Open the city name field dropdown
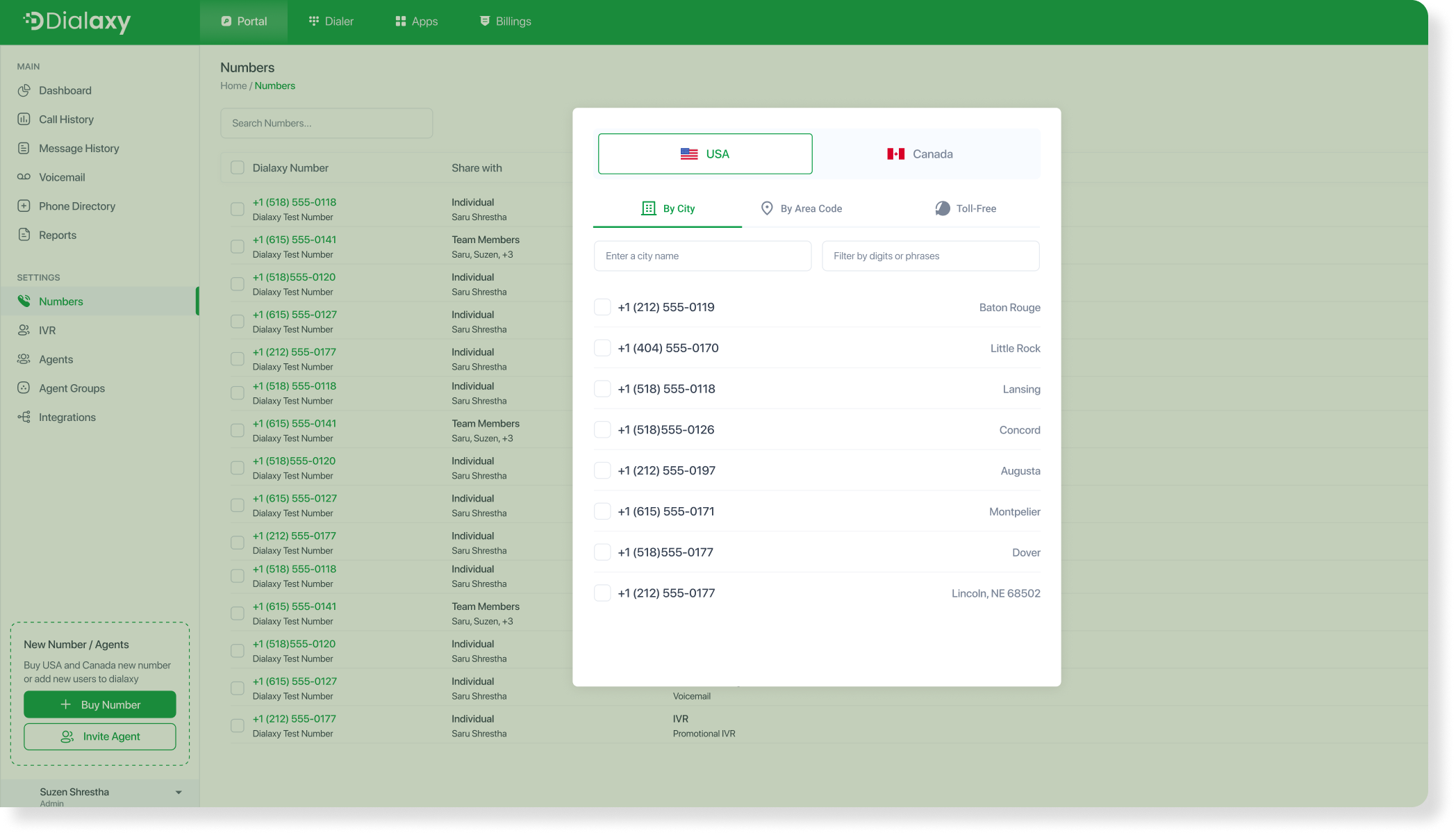 click(x=702, y=256)
